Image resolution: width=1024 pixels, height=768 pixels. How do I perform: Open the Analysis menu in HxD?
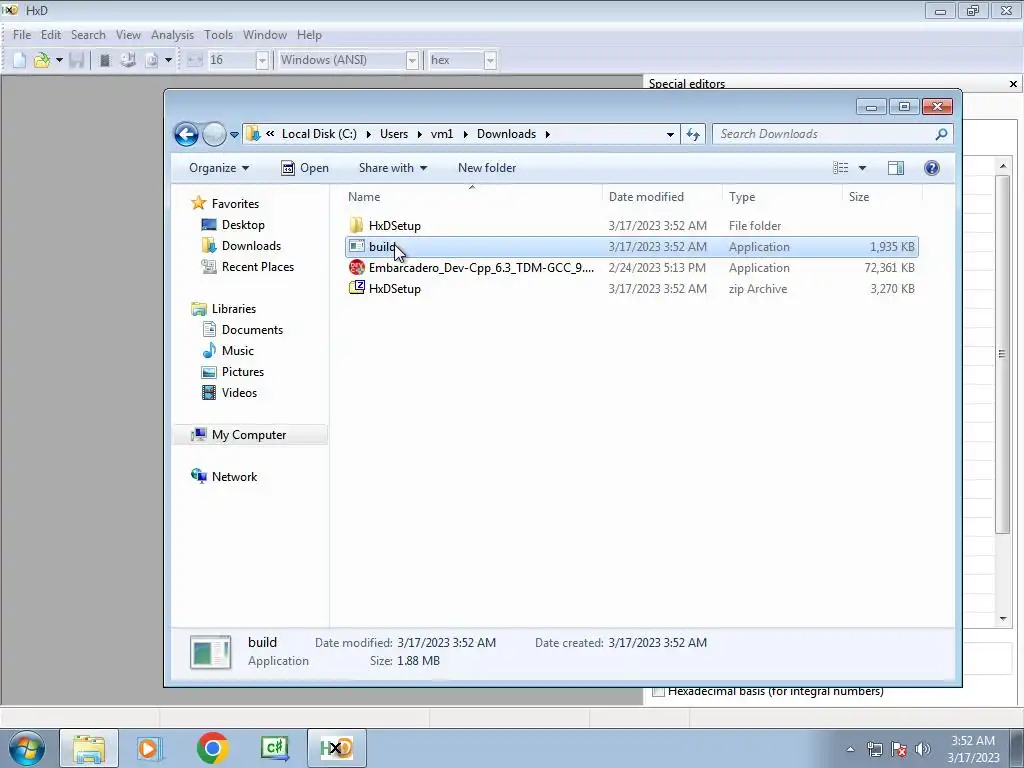click(172, 35)
